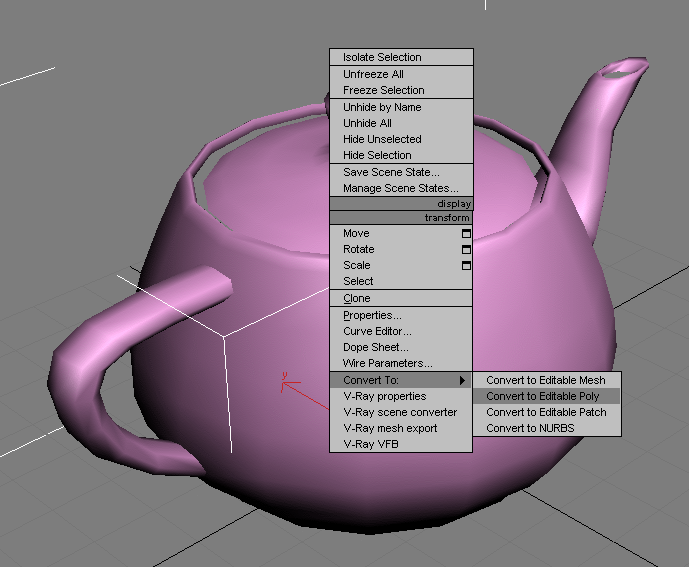Open Scale settings box icon
689x567 pixels.
[x=466, y=265]
